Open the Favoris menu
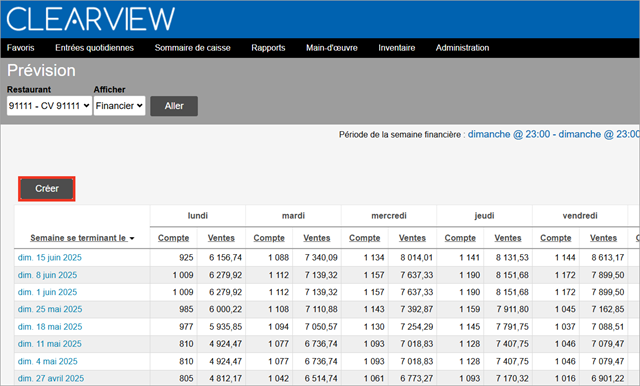This screenshot has height=386, width=640. [20, 48]
